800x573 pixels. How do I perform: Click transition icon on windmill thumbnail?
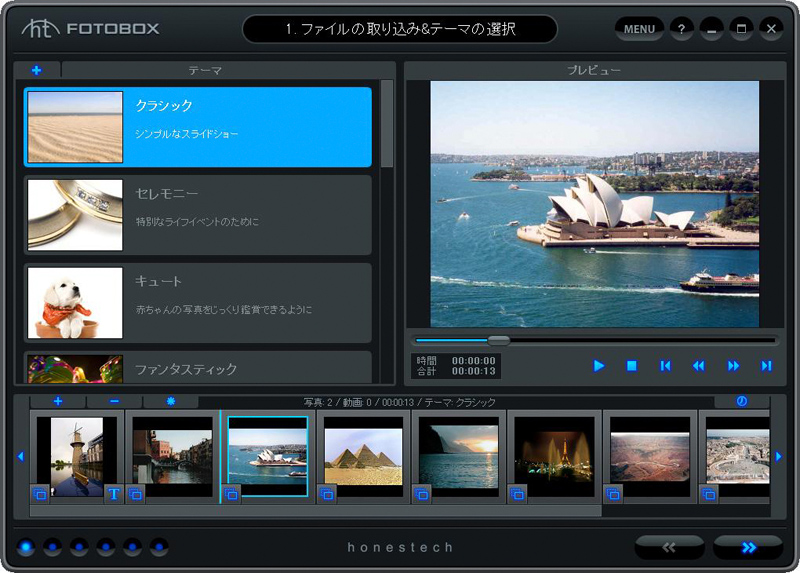(x=40, y=494)
